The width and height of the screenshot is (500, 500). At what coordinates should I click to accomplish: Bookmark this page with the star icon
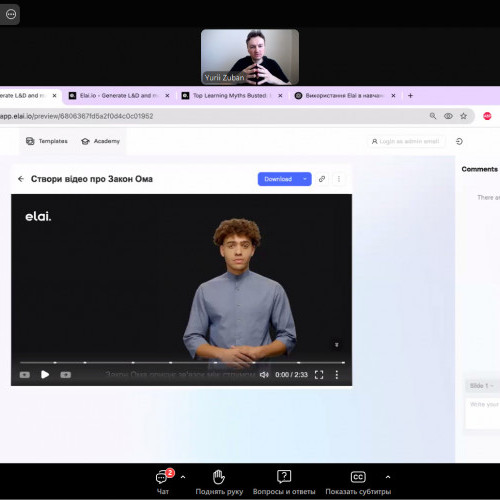(463, 116)
